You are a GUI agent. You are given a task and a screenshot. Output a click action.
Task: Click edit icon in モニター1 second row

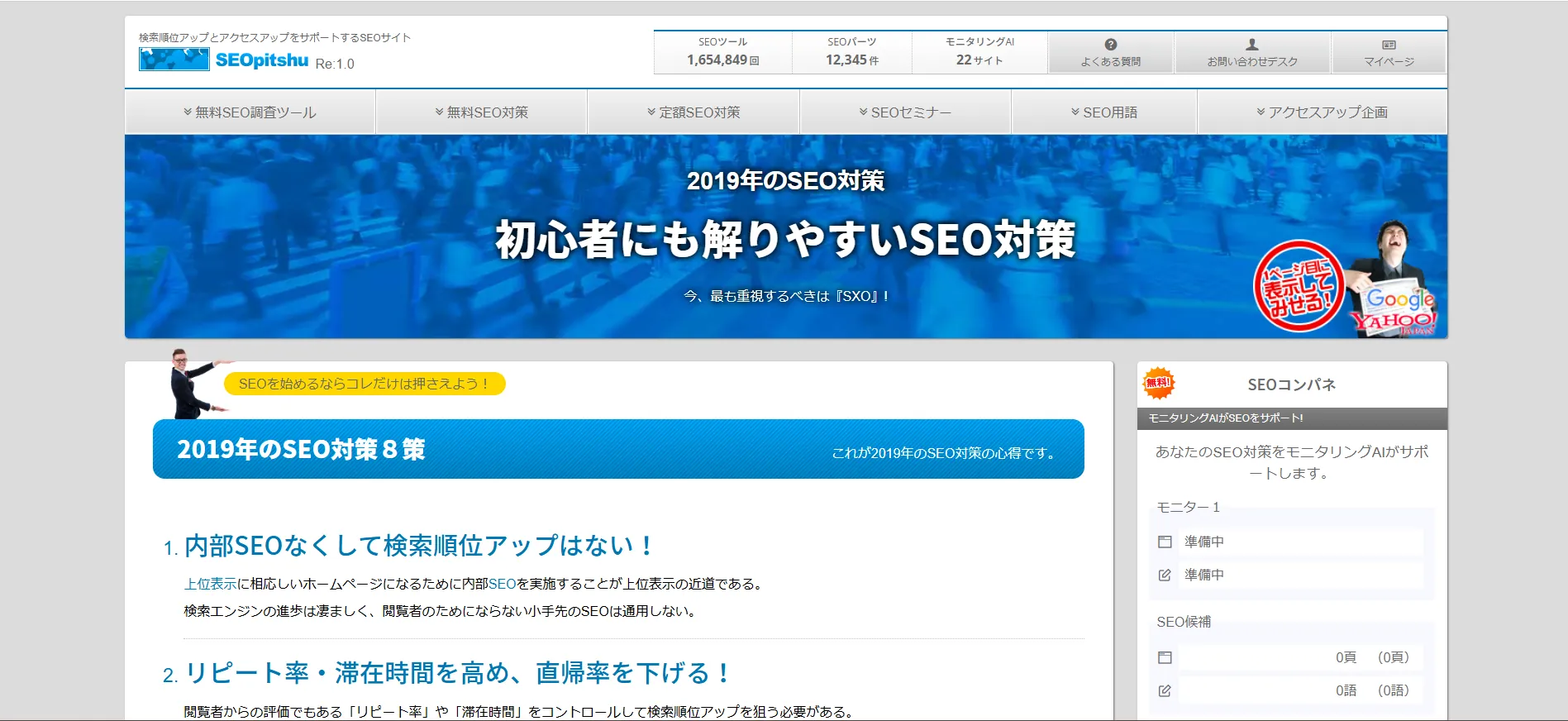pyautogui.click(x=1165, y=575)
